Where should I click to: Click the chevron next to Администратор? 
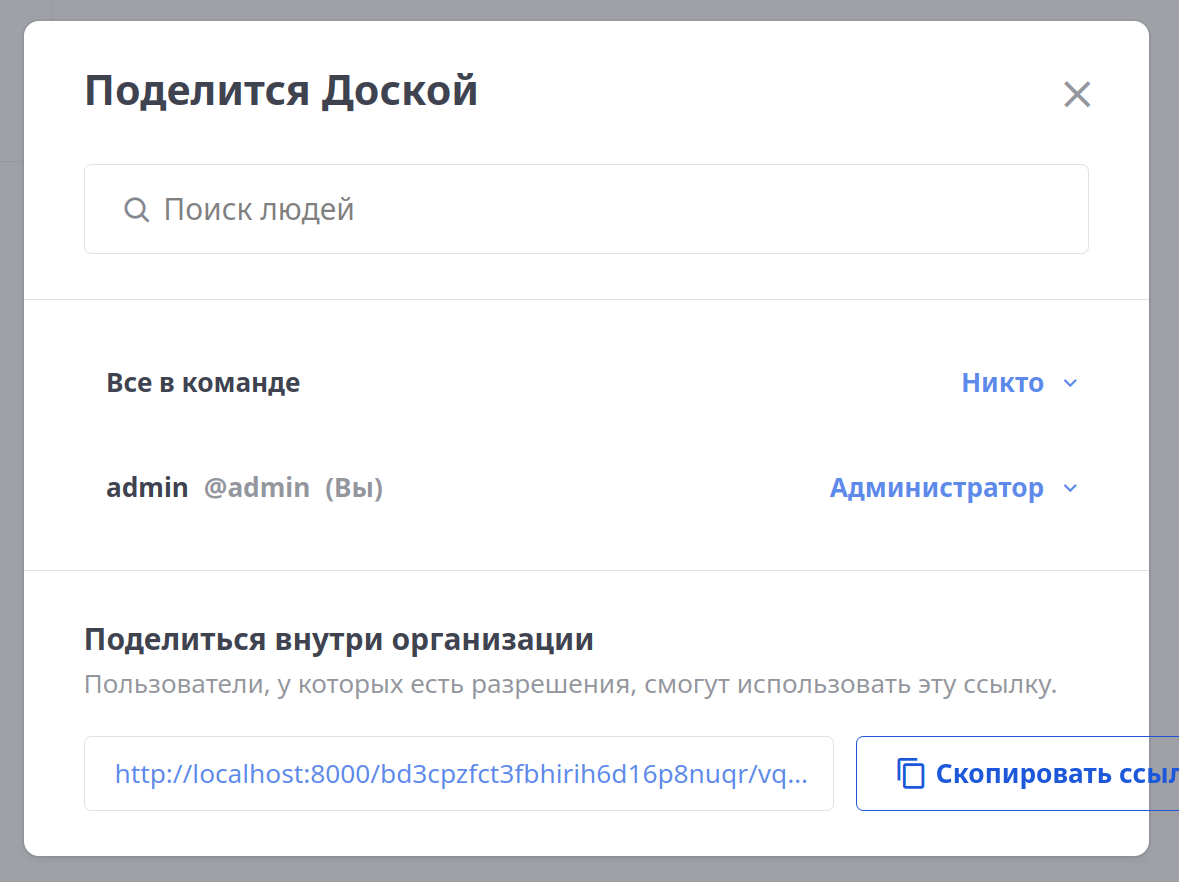point(1070,488)
